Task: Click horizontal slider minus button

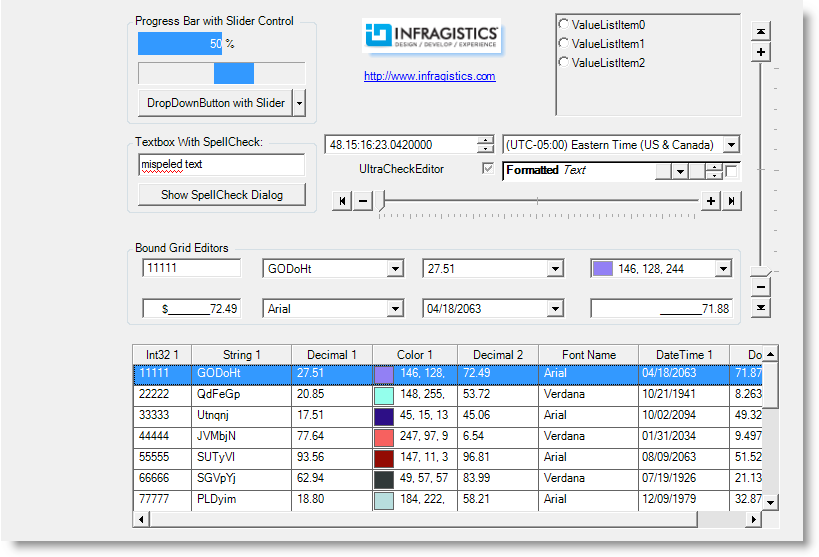Action: (x=362, y=201)
